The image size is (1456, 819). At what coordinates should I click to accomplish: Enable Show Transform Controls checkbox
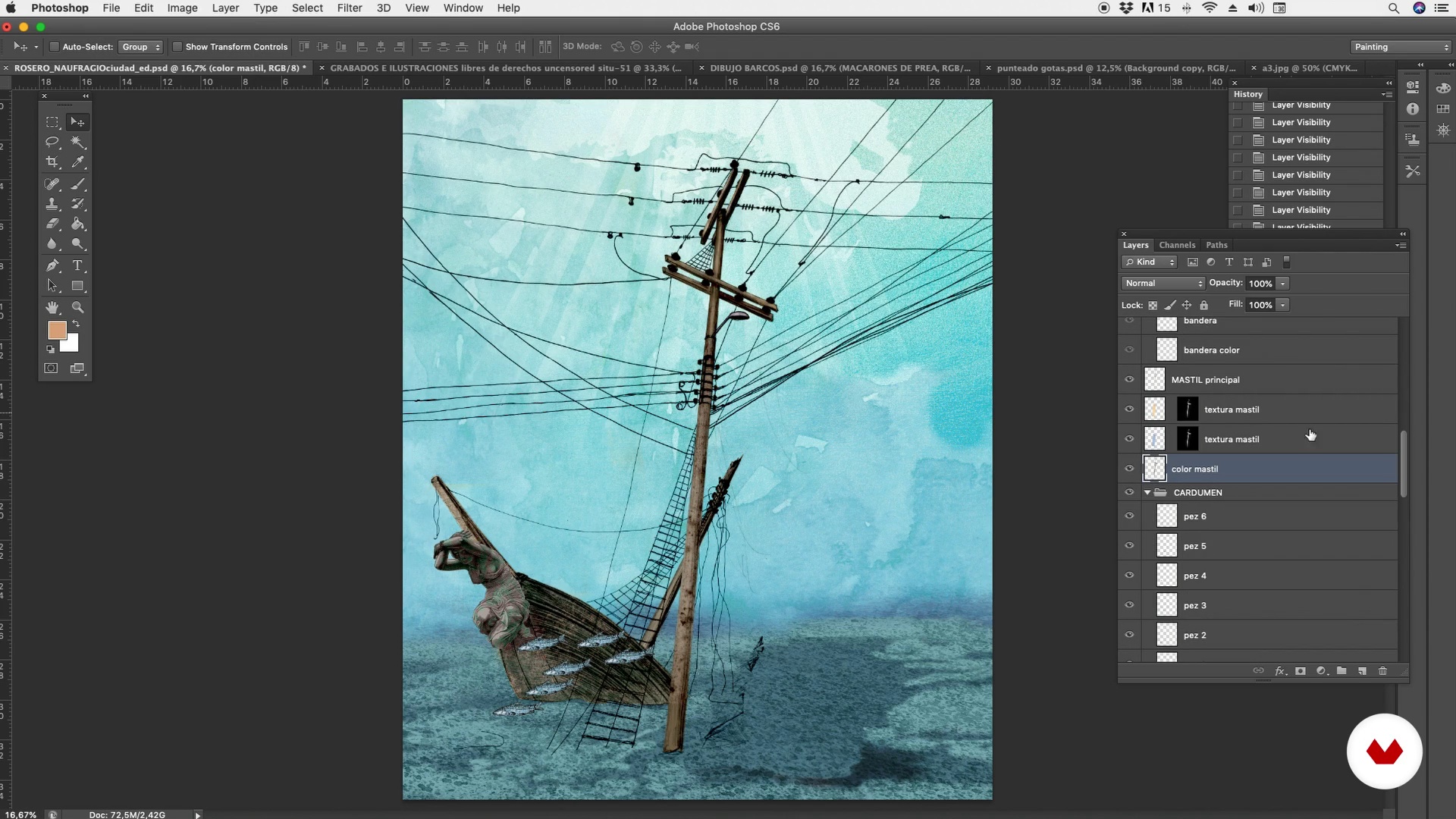[x=177, y=47]
